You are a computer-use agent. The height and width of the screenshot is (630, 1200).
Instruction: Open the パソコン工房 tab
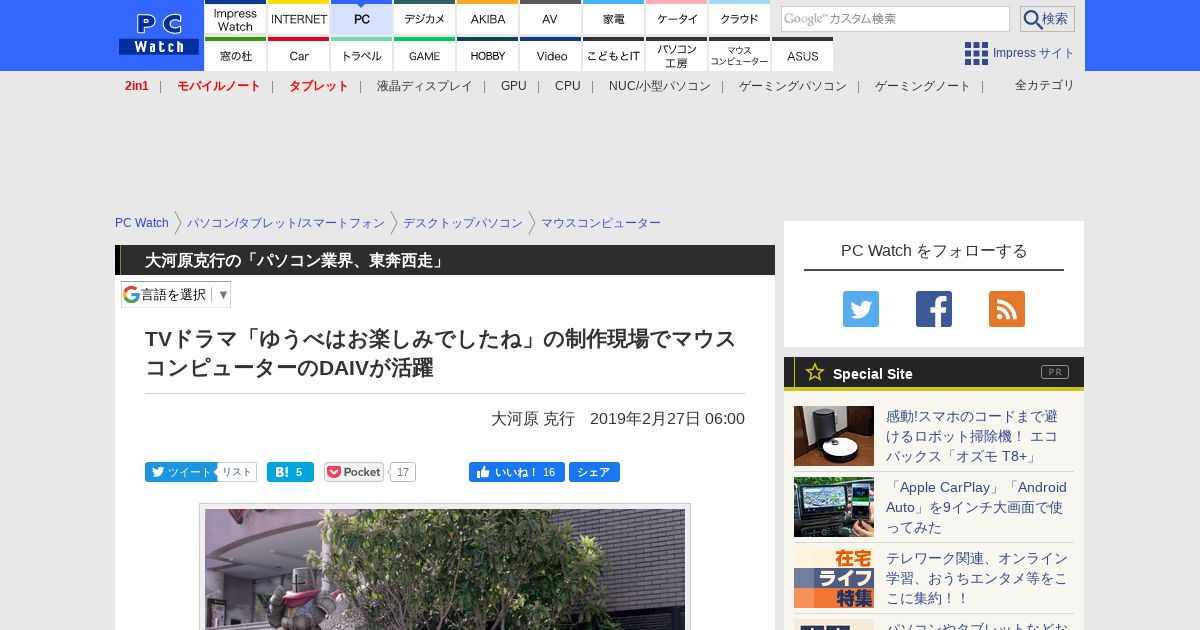point(677,55)
